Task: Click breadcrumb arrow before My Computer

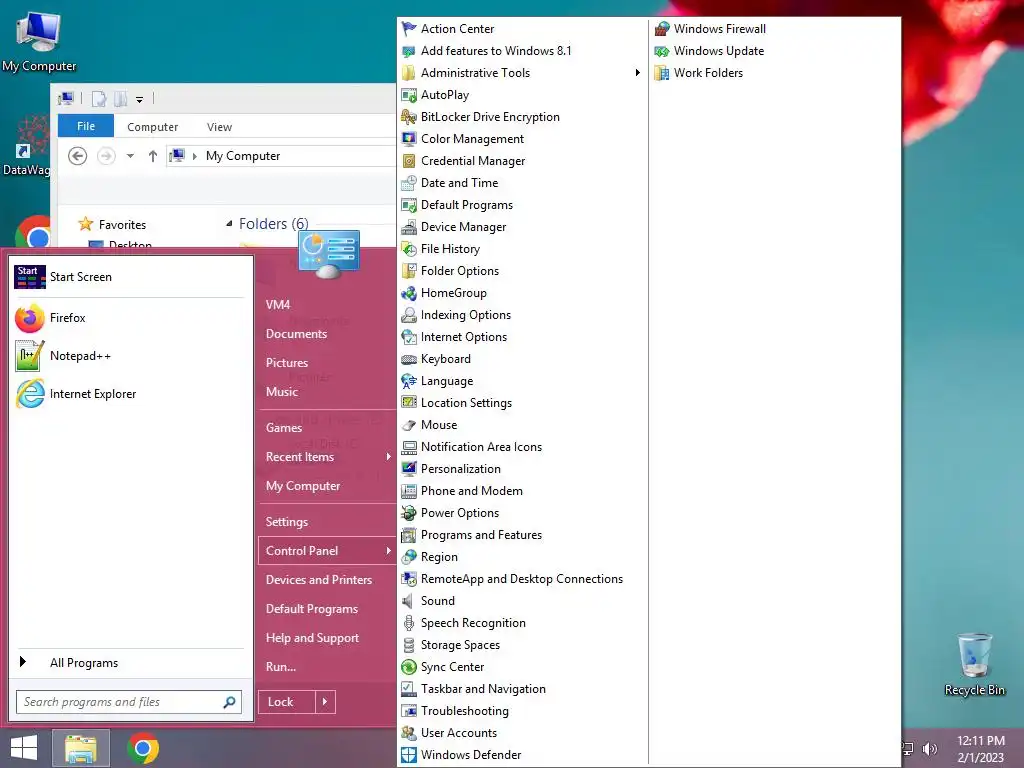Action: (x=195, y=156)
